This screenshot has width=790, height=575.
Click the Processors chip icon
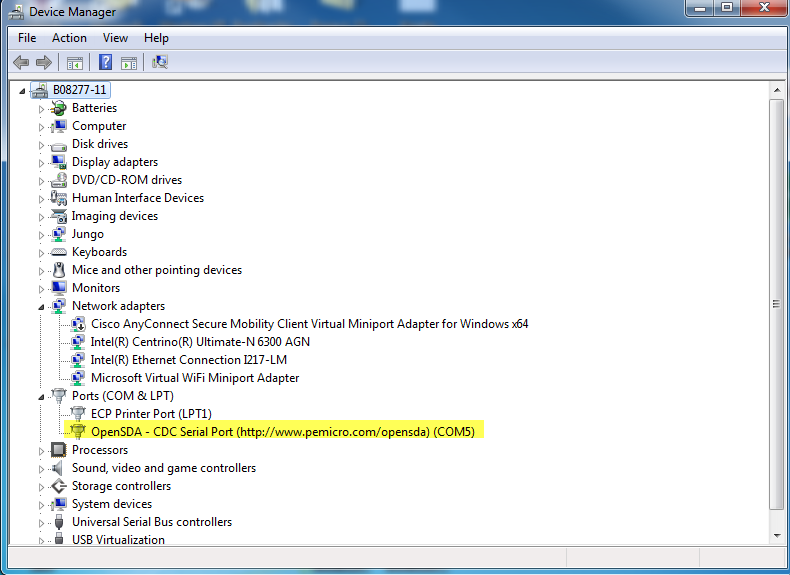tap(59, 450)
